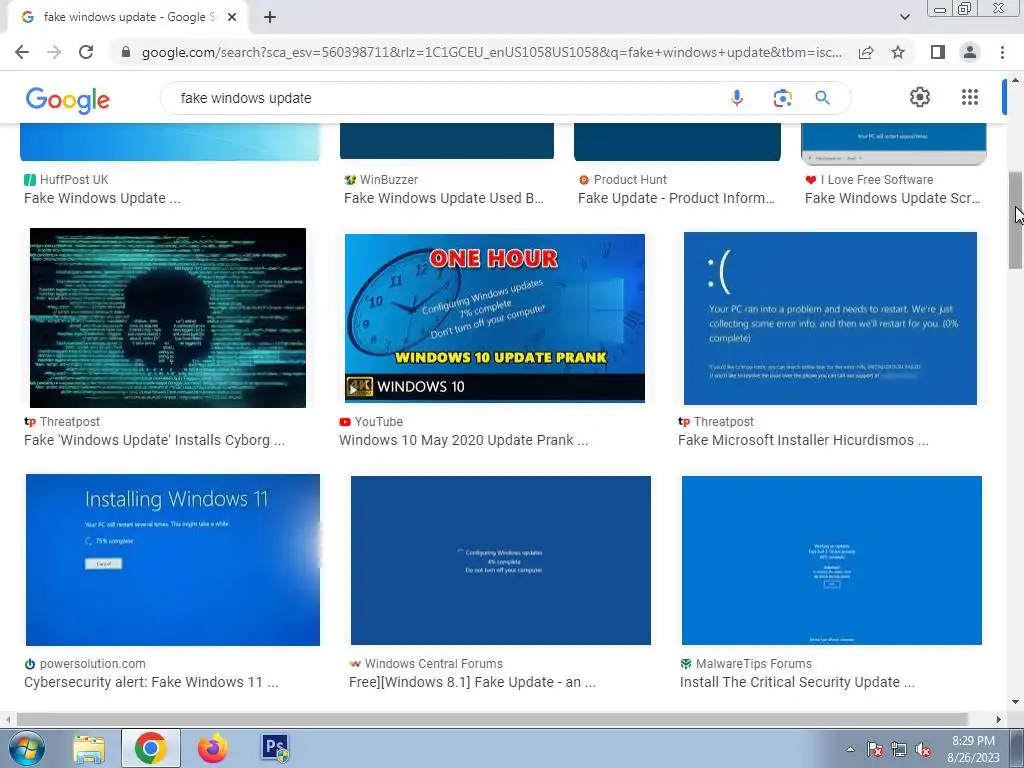The height and width of the screenshot is (768, 1024).
Task: Click the scrollbar down arrow
Action: tap(1016, 702)
